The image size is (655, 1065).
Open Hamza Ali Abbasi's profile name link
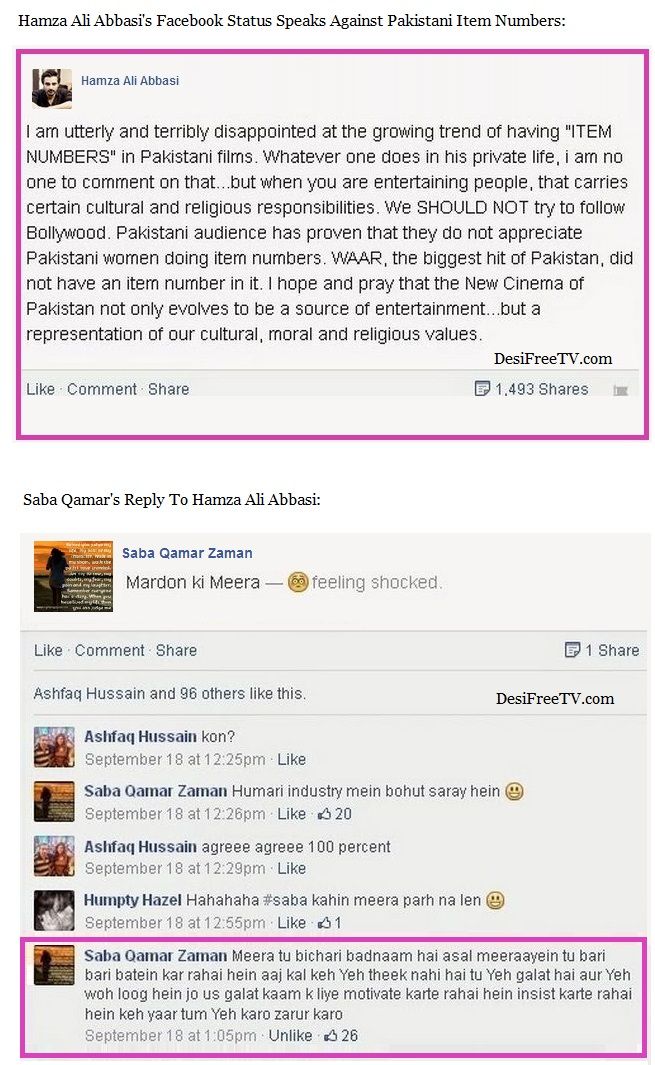130,80
